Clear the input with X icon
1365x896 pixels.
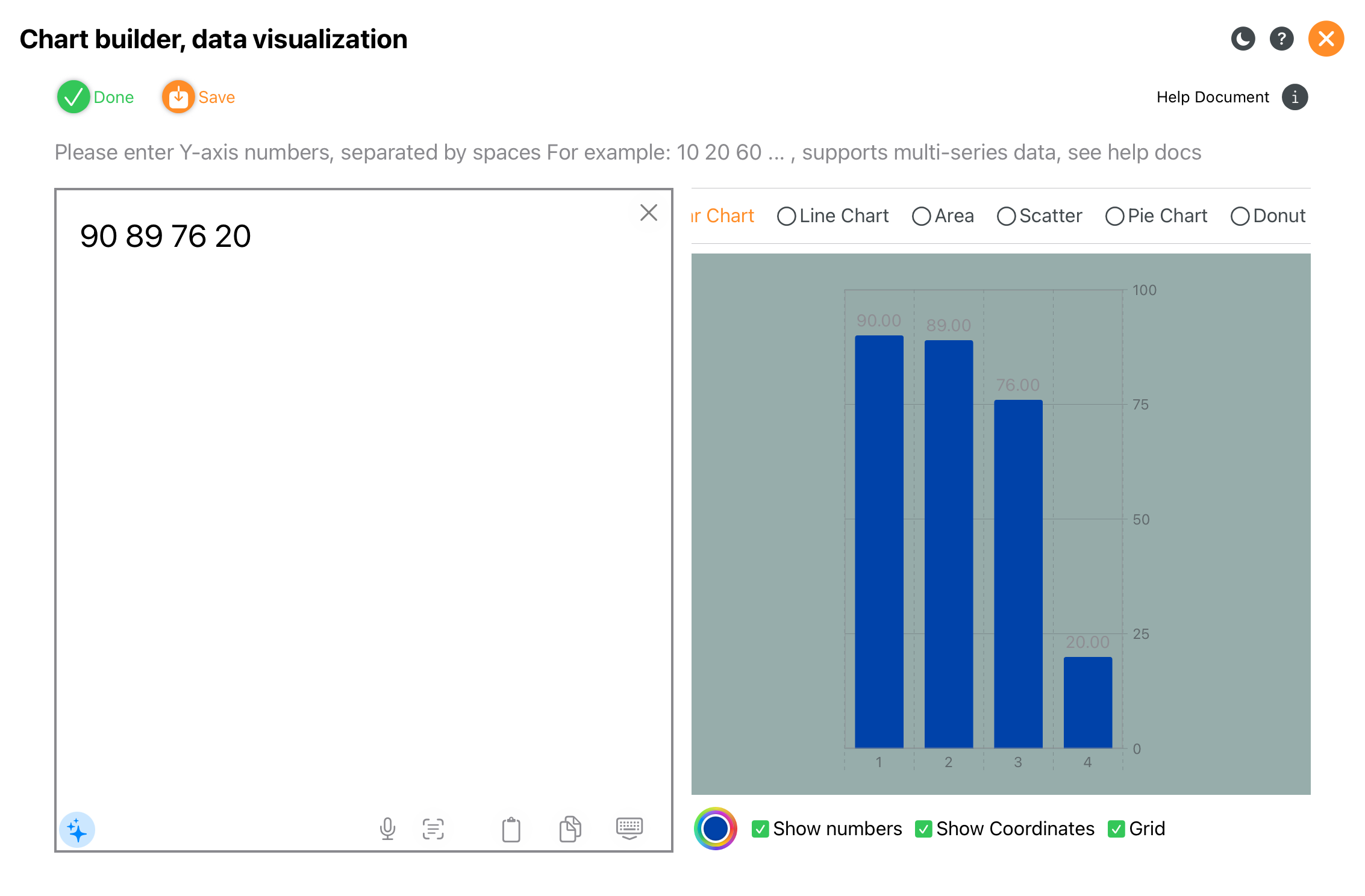tap(648, 213)
